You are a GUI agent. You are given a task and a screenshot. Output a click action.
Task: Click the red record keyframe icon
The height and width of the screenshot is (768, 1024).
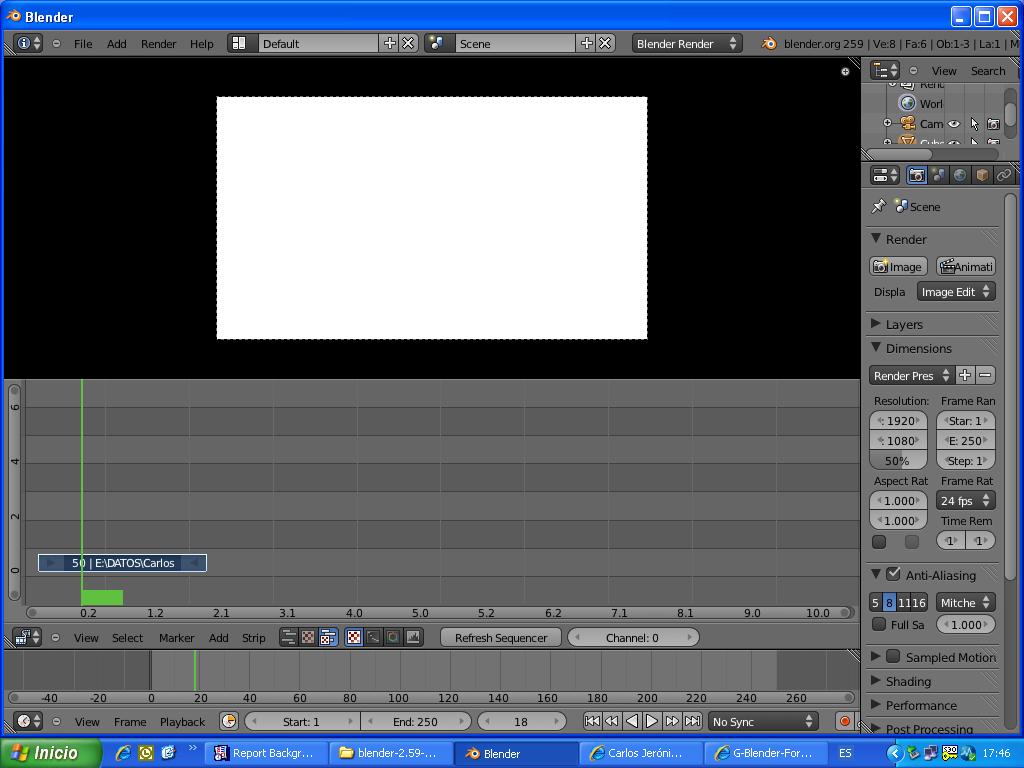844,721
